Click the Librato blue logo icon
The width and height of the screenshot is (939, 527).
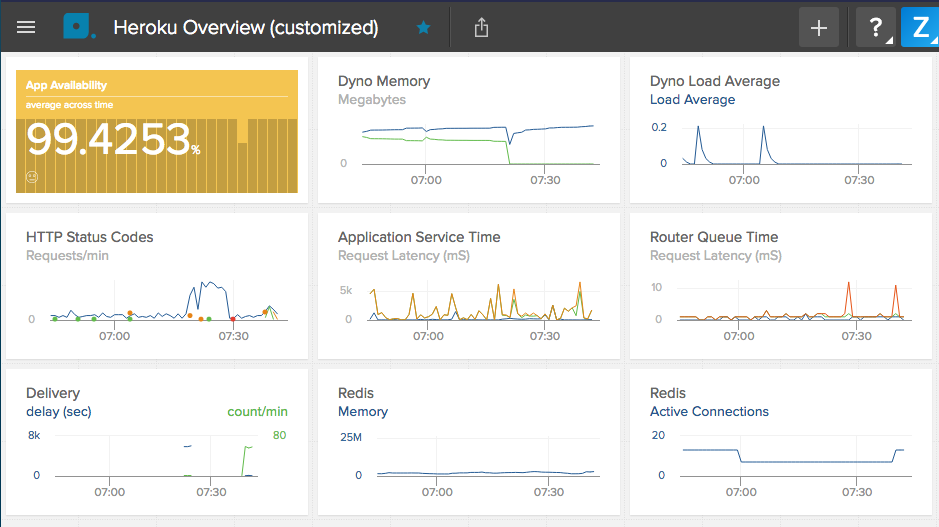78,27
